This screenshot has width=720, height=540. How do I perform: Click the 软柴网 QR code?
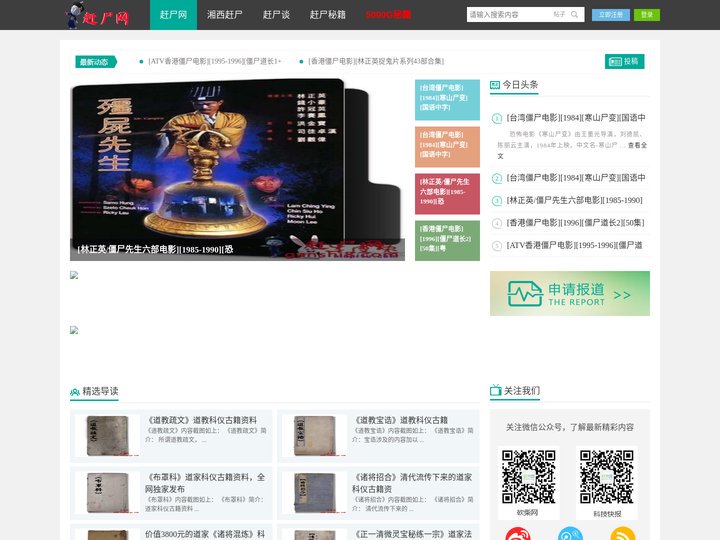[529, 477]
